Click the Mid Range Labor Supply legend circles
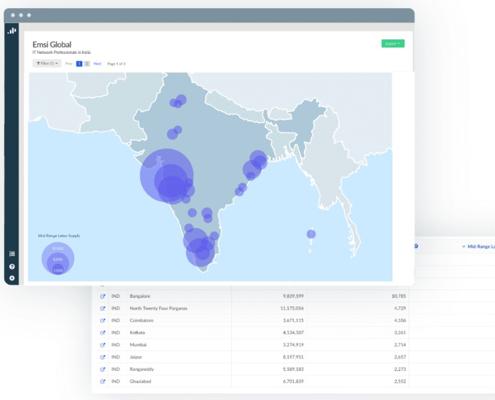This screenshot has width=495, height=400. pyautogui.click(x=58, y=258)
